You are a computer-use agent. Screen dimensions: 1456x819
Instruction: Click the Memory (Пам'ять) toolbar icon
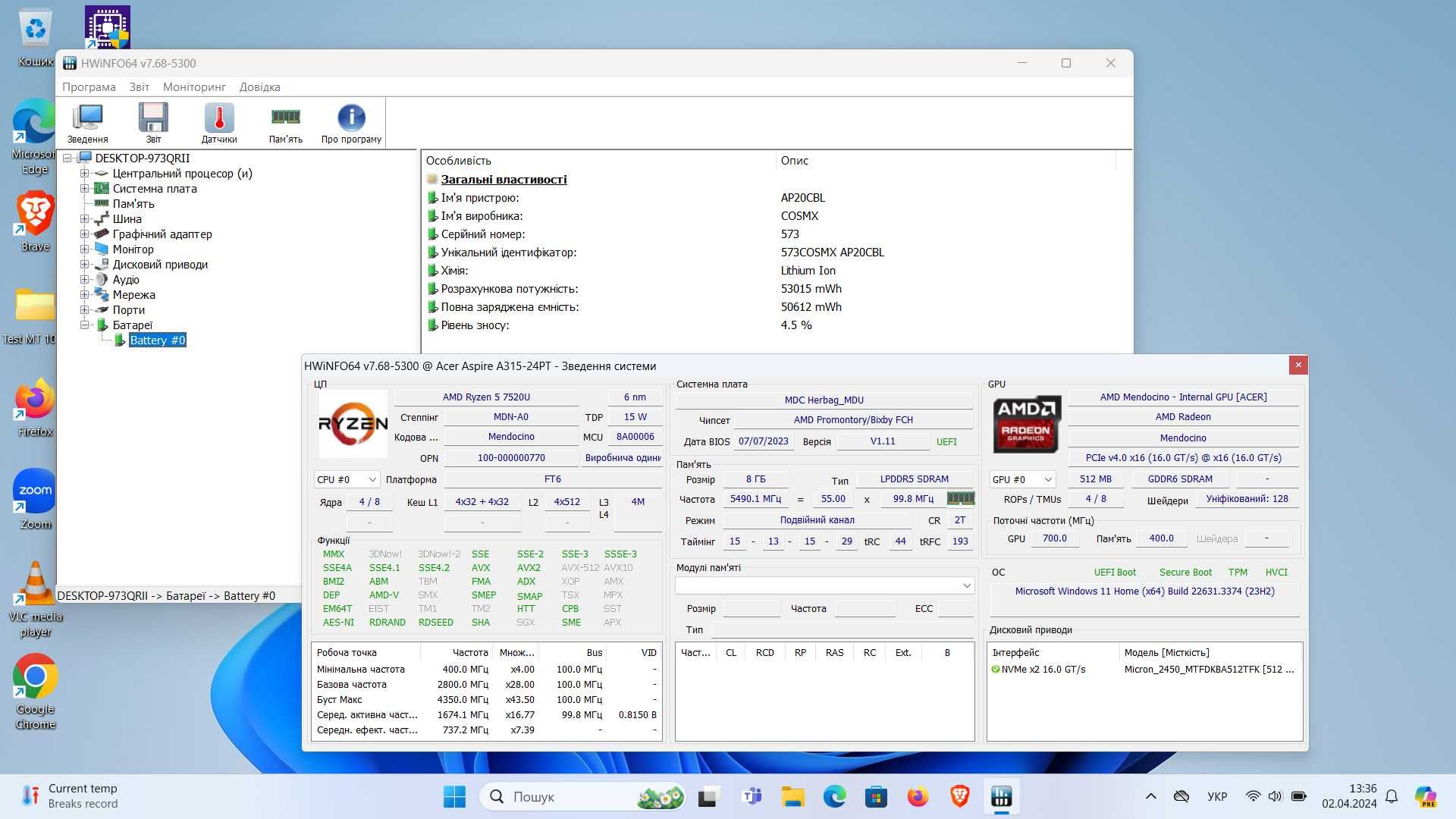[285, 123]
